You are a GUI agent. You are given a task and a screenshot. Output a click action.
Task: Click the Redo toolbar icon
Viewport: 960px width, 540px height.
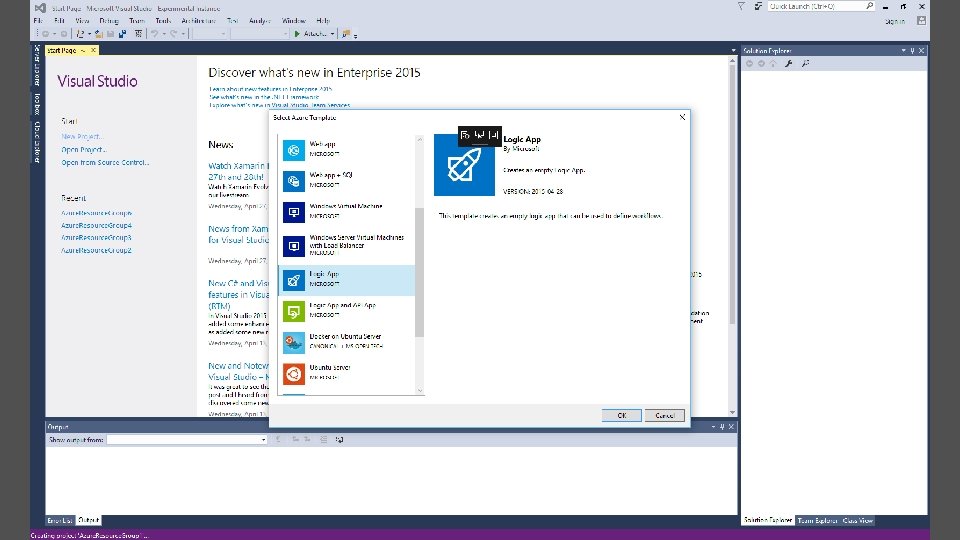[173, 34]
